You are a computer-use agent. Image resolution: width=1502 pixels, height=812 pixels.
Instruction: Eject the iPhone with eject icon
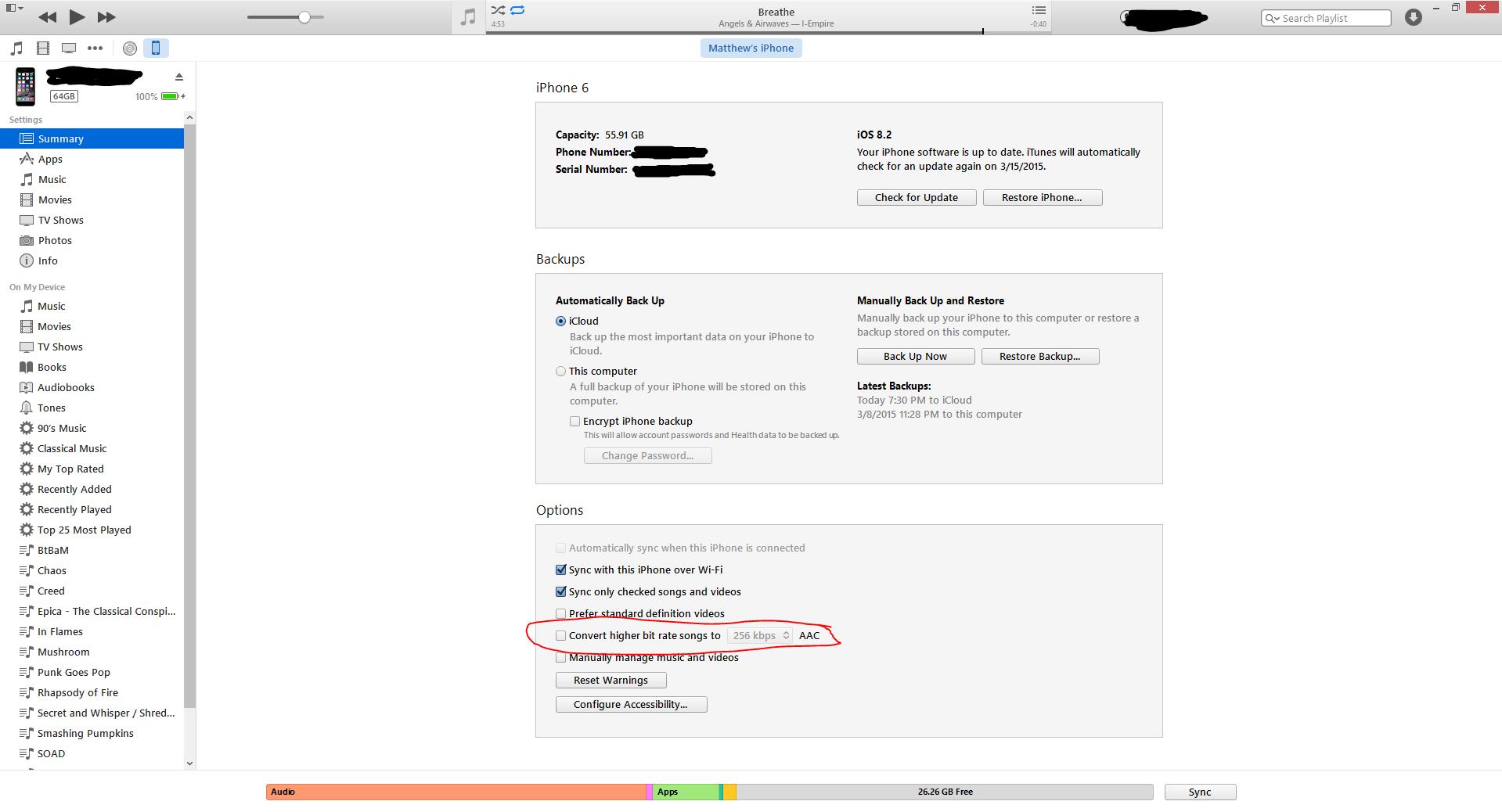pyautogui.click(x=179, y=77)
